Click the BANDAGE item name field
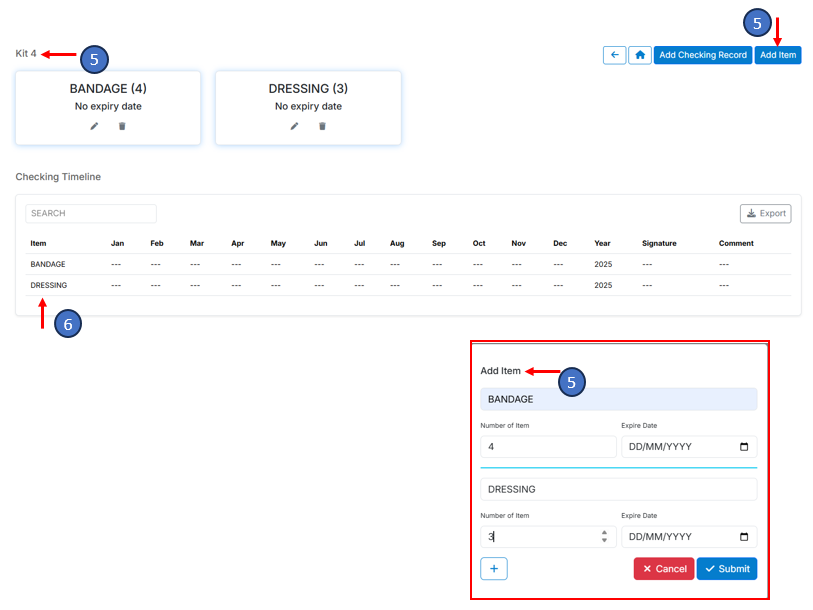This screenshot has width=813, height=610. click(618, 399)
